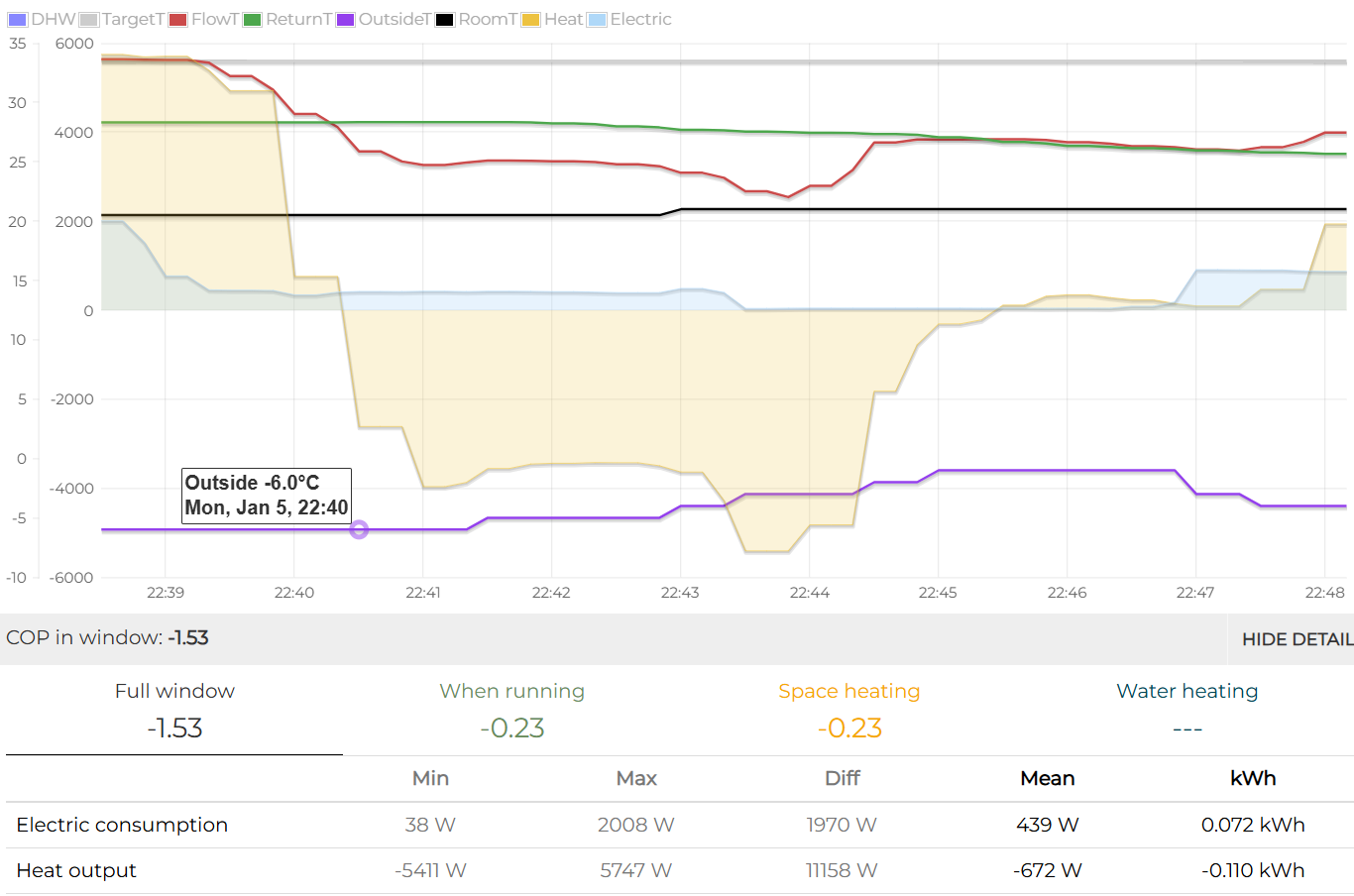Select the Water heating tab
This screenshot has height=896, width=1354.
(x=1186, y=710)
